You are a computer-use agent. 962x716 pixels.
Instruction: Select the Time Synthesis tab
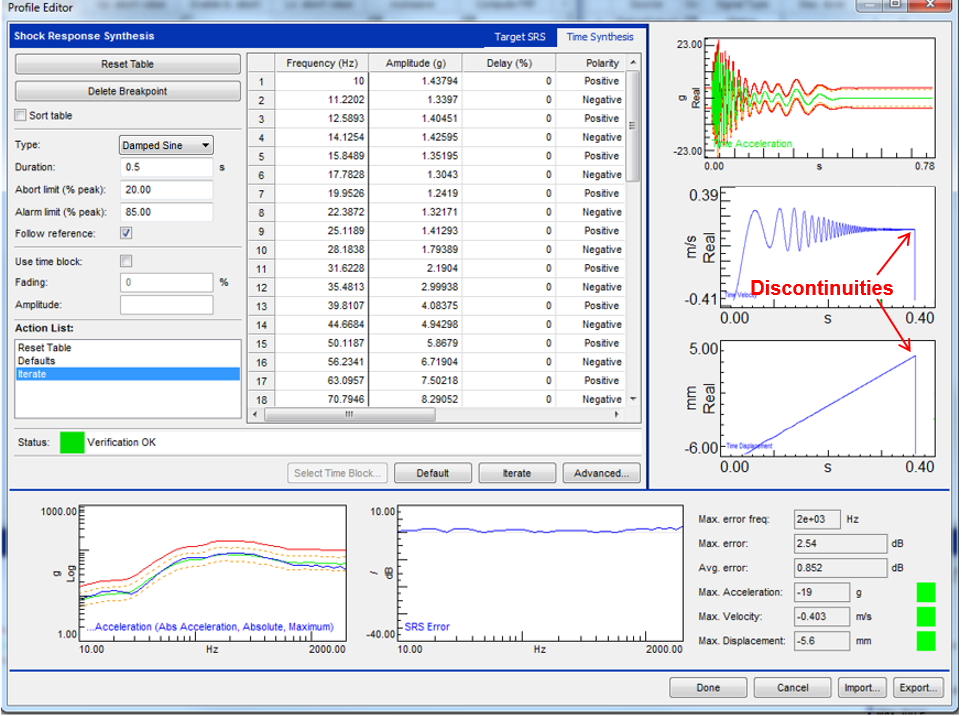pos(599,37)
